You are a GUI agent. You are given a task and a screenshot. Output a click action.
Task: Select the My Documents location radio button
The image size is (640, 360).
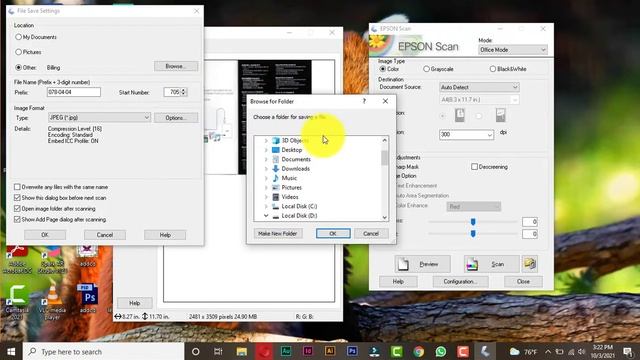[18, 37]
